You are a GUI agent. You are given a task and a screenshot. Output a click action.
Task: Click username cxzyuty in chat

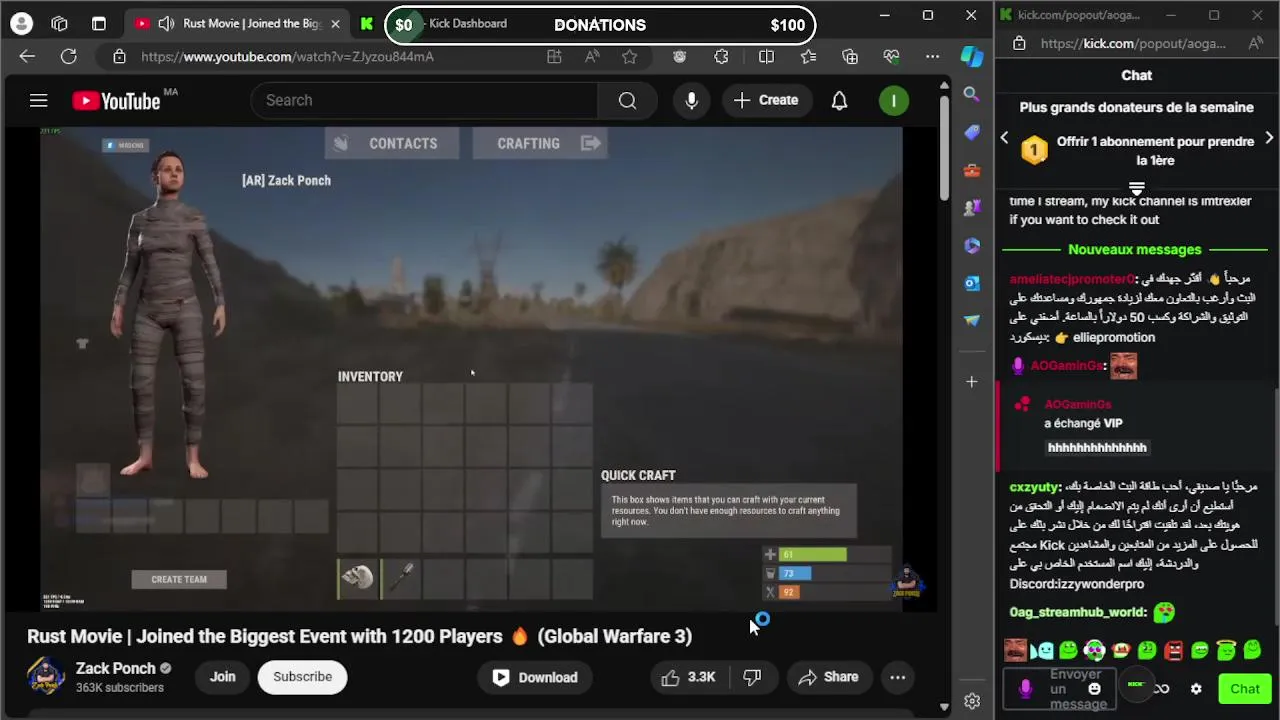tap(1034, 487)
